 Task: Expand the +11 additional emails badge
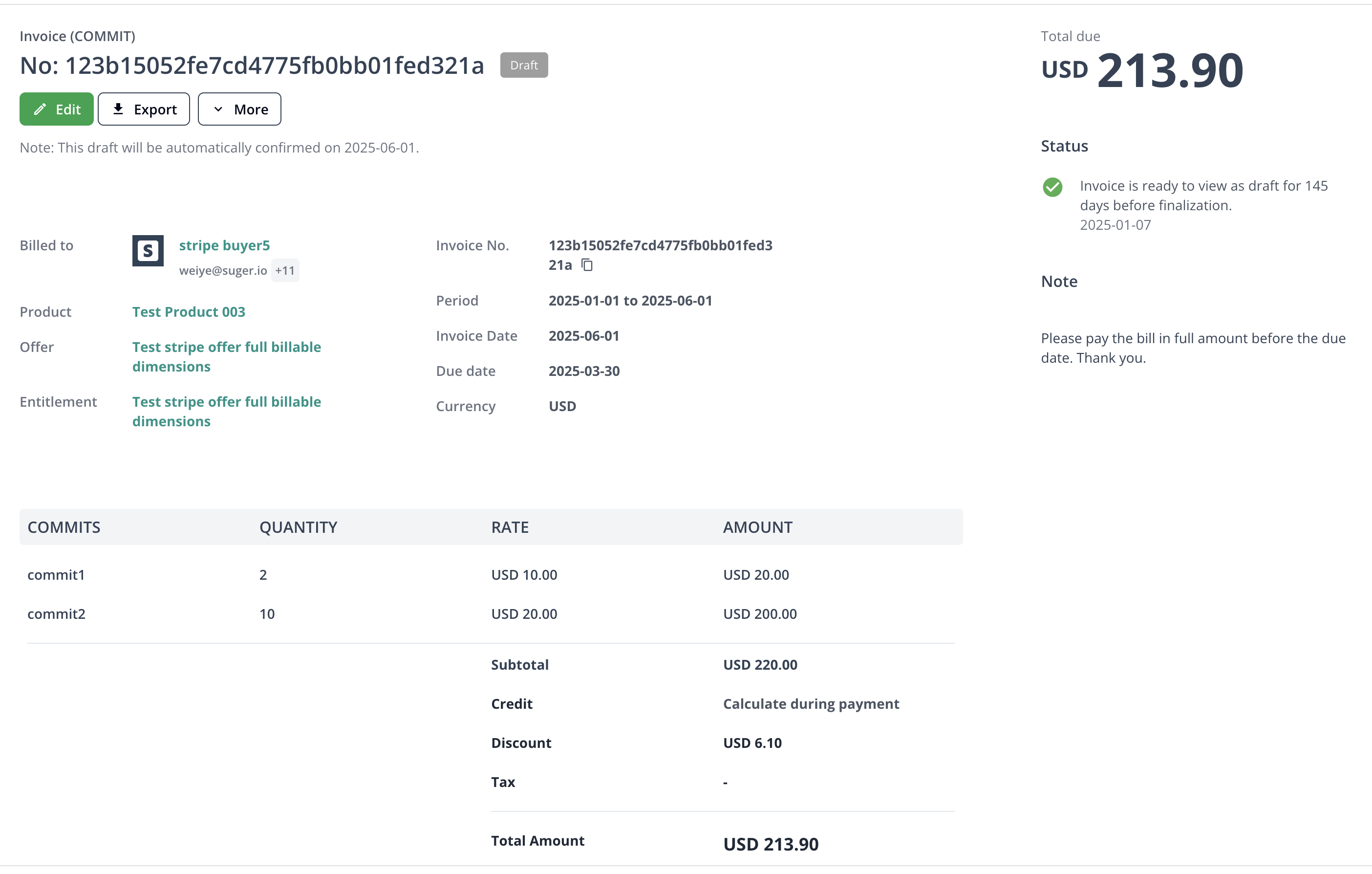pyautogui.click(x=285, y=270)
